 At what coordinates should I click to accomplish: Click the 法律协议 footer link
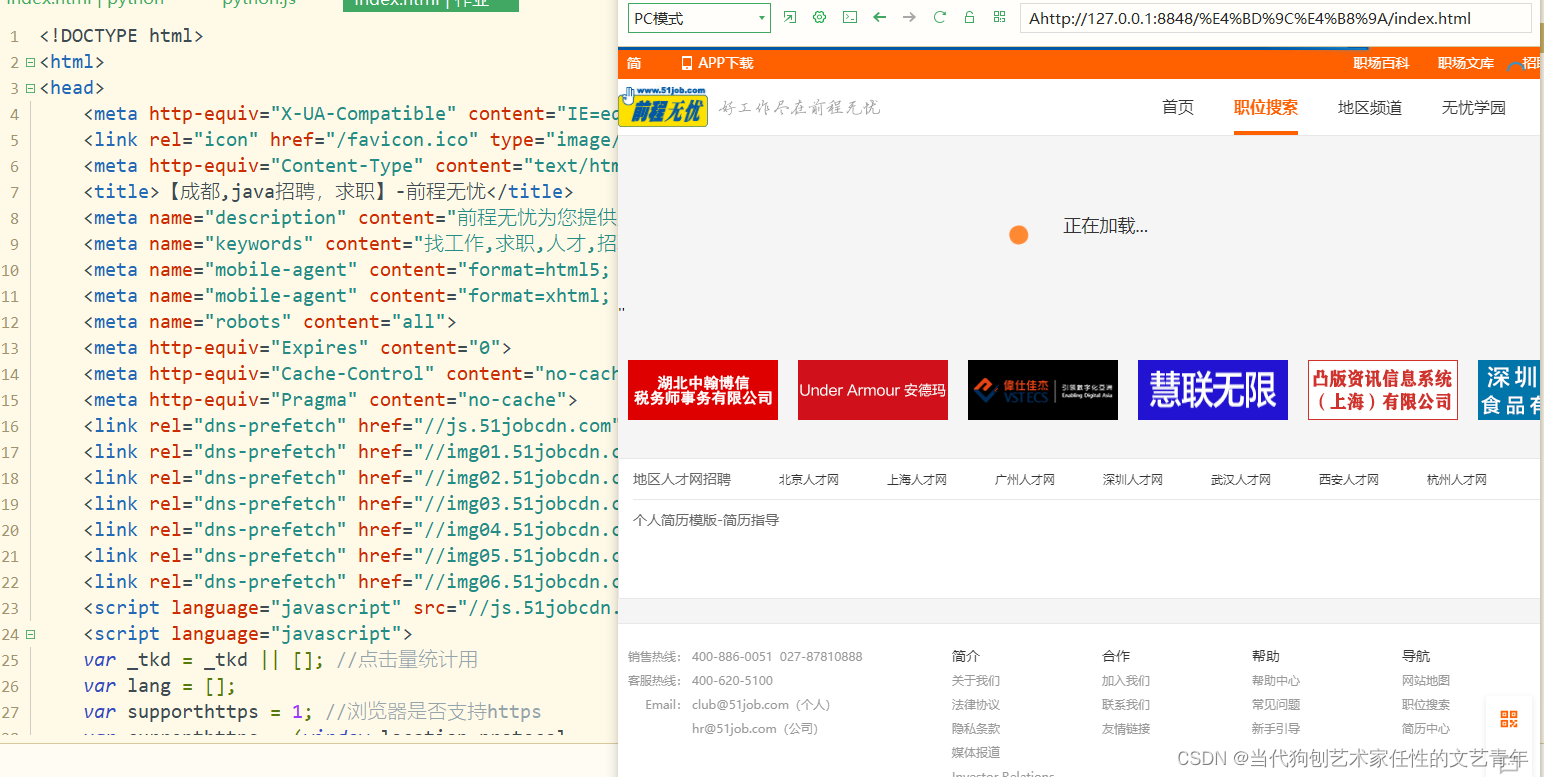tap(976, 705)
